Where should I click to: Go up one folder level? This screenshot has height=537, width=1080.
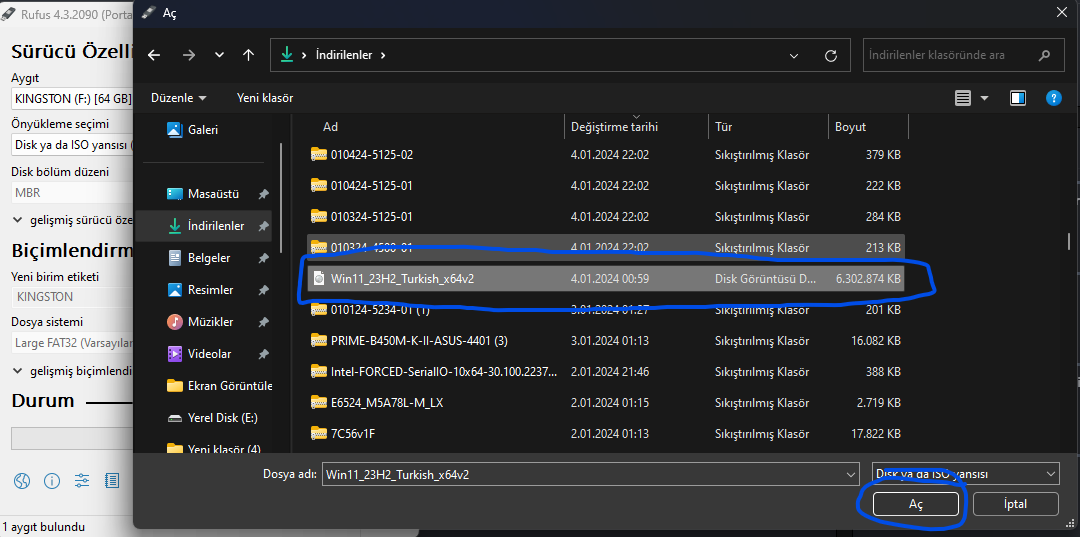(x=249, y=55)
